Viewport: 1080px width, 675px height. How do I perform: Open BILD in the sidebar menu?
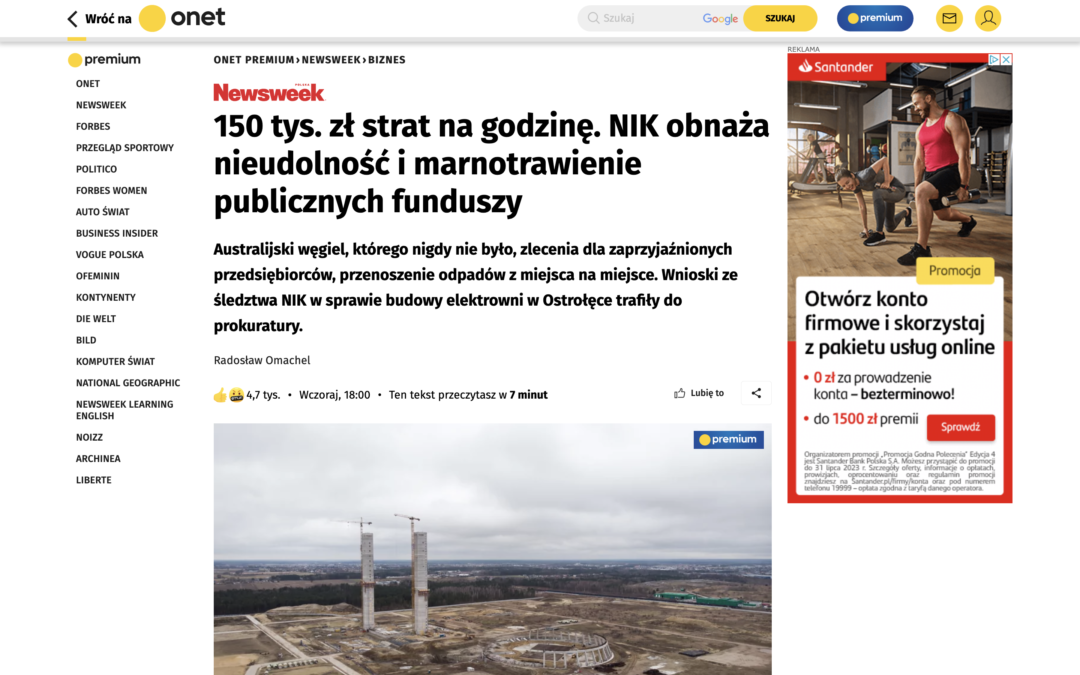86,340
